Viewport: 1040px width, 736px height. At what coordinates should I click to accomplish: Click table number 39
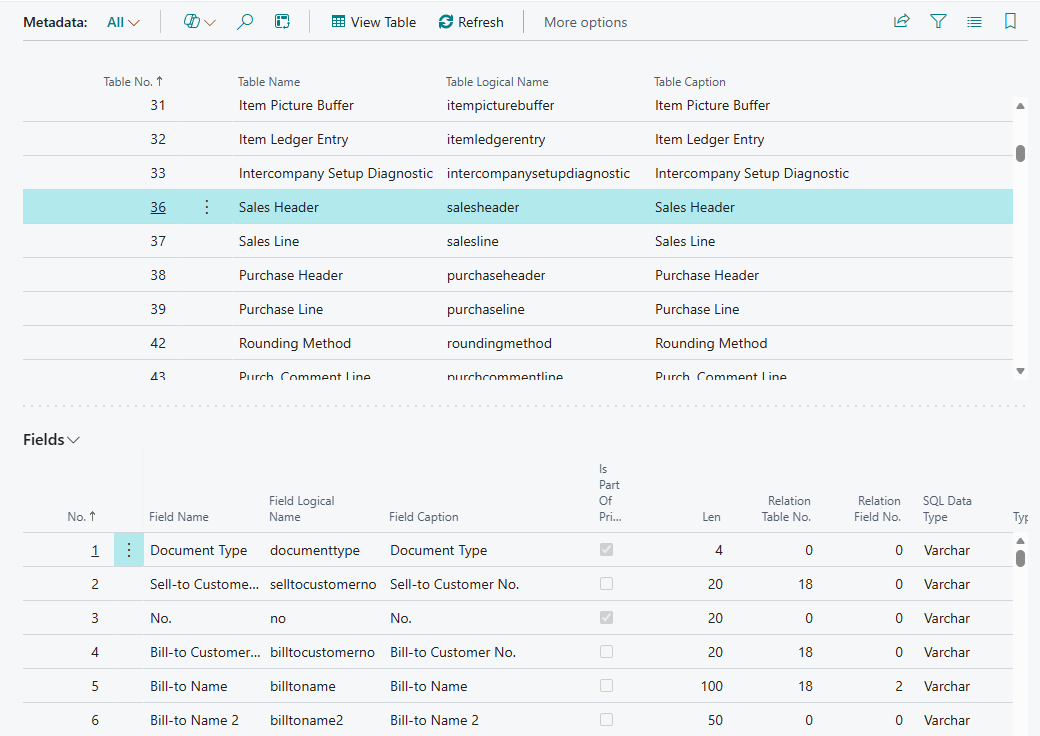click(158, 309)
